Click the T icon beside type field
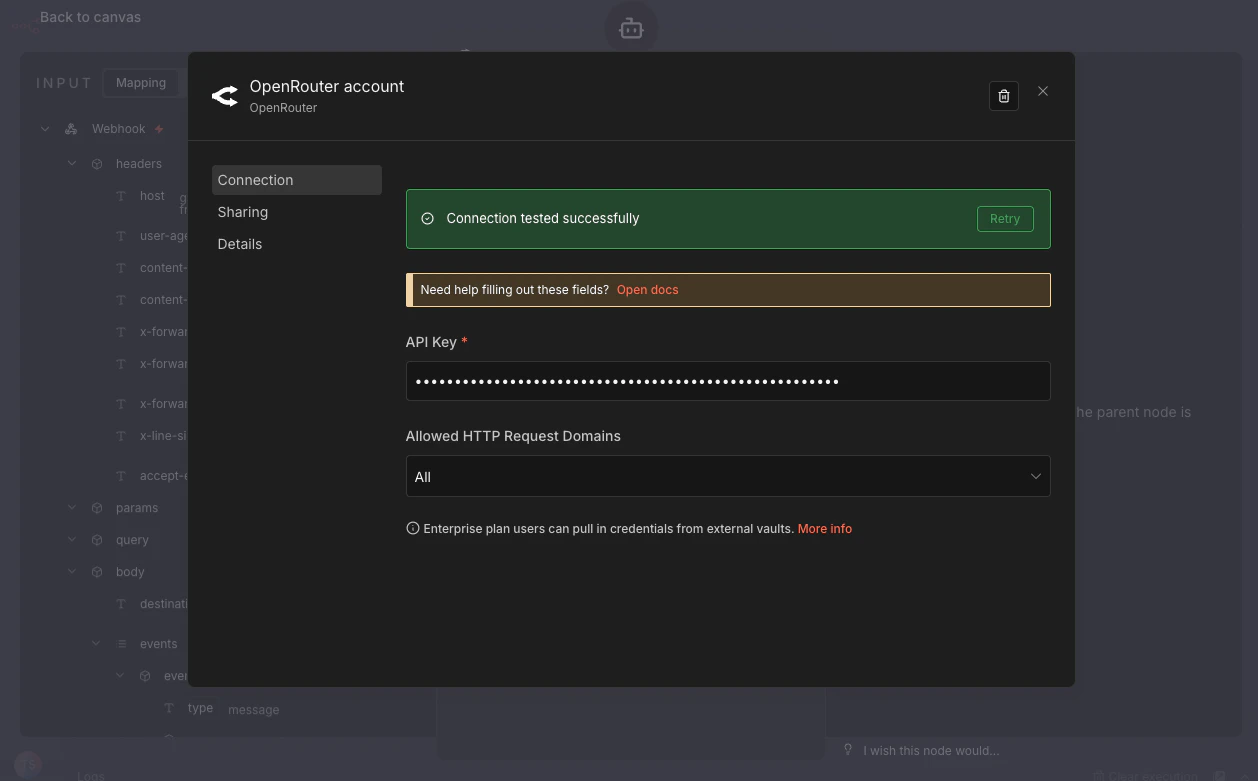Viewport: 1258px width, 781px height. (x=169, y=708)
